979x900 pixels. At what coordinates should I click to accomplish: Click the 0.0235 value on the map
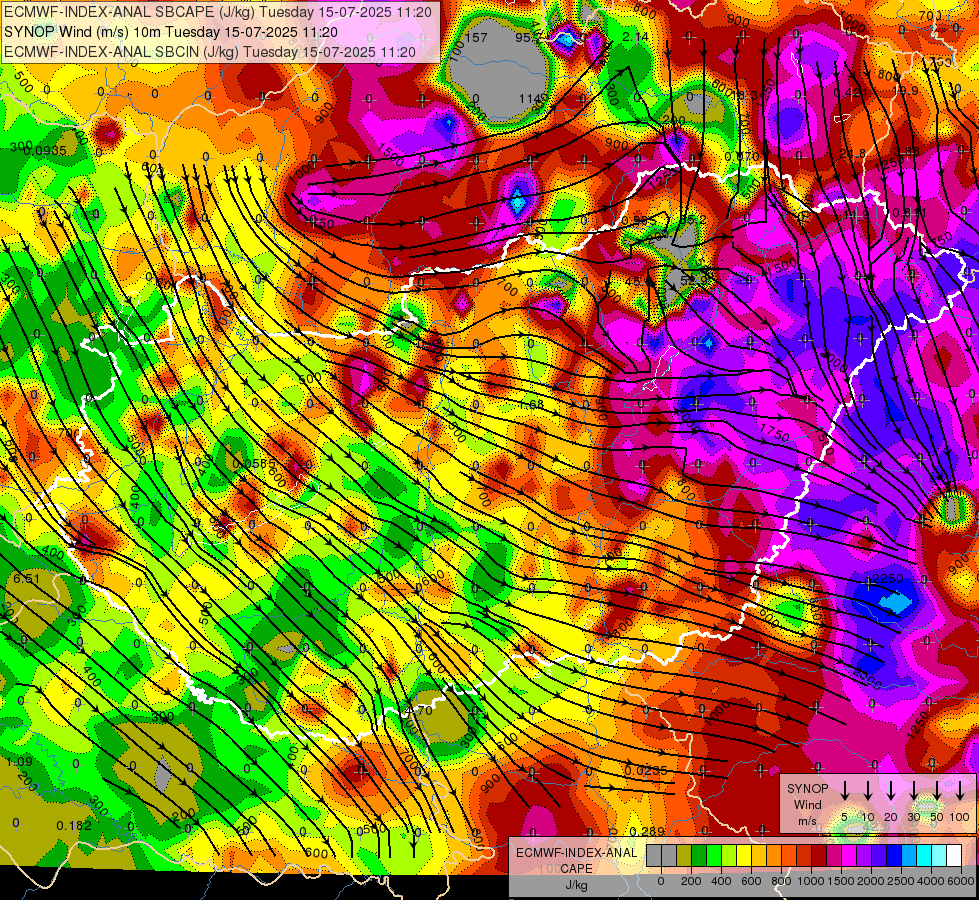click(x=646, y=770)
